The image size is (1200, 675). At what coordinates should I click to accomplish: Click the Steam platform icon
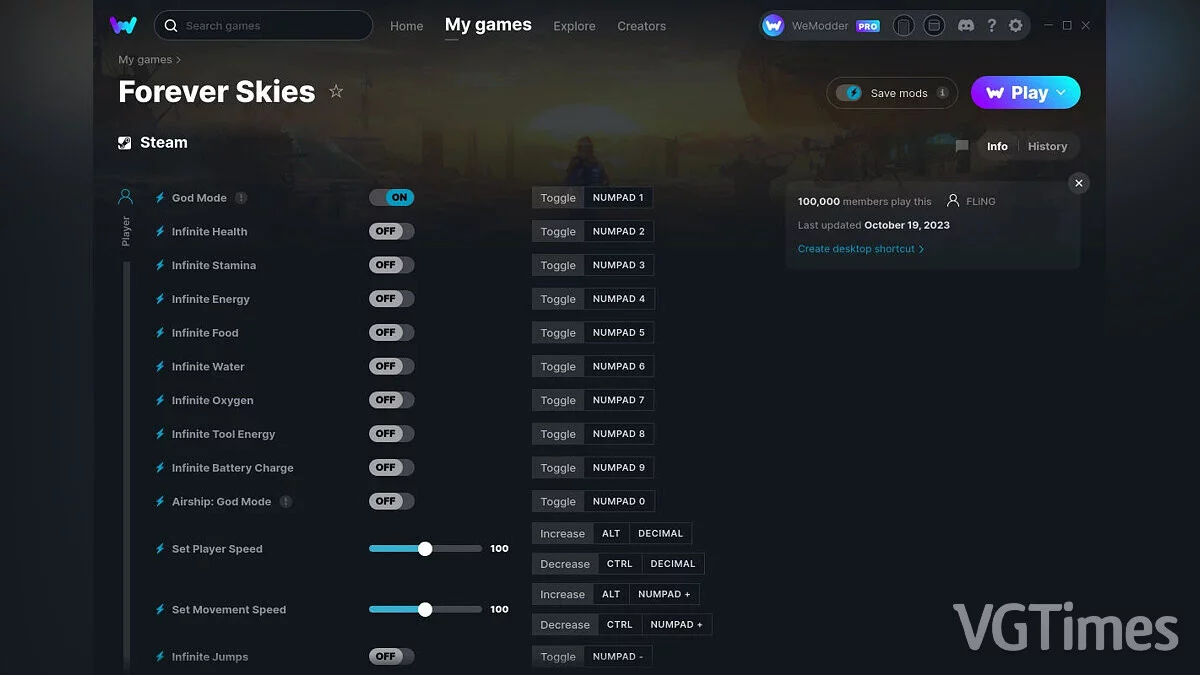point(125,143)
